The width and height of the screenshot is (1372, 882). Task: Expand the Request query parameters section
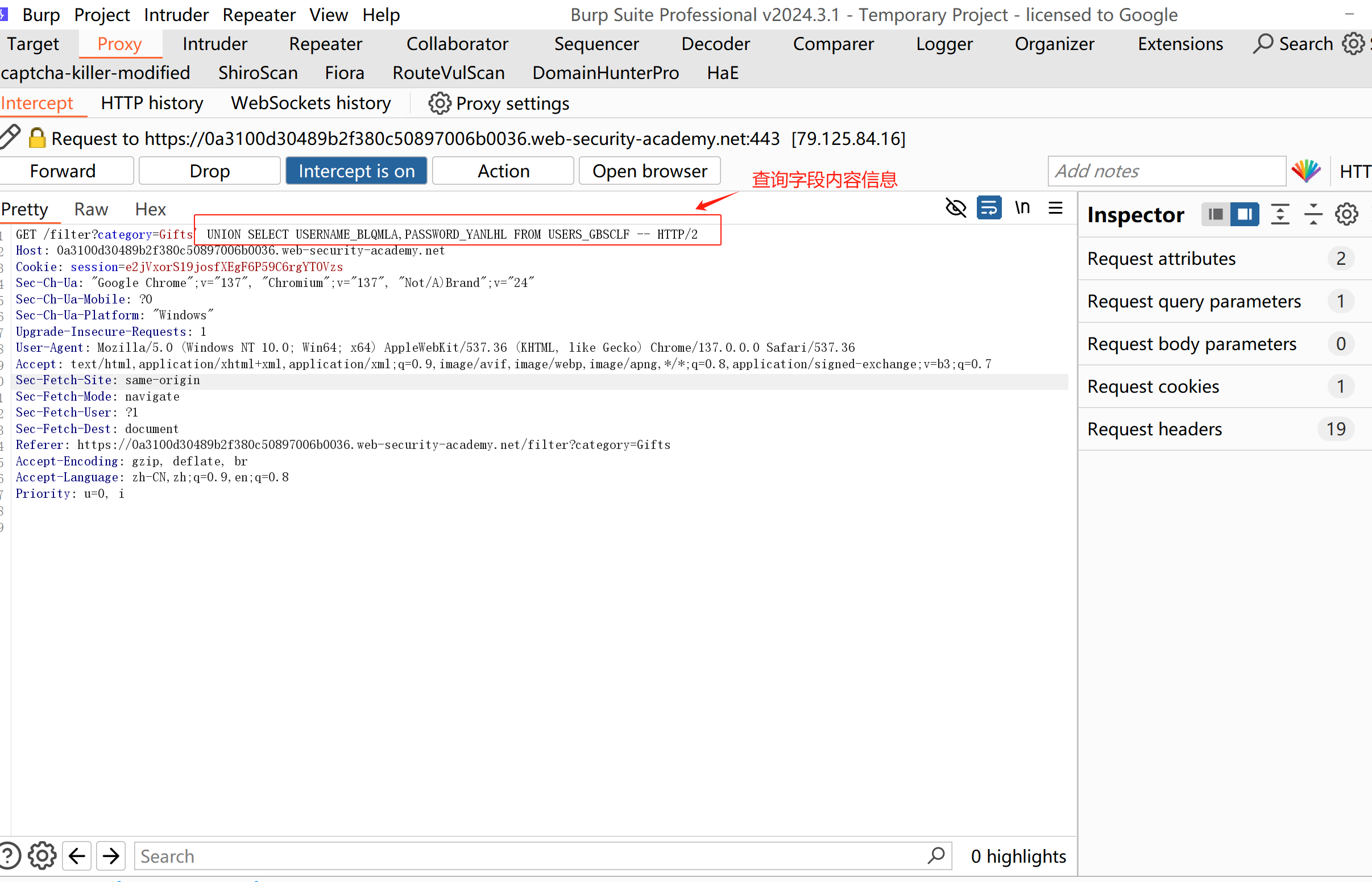[1194, 301]
